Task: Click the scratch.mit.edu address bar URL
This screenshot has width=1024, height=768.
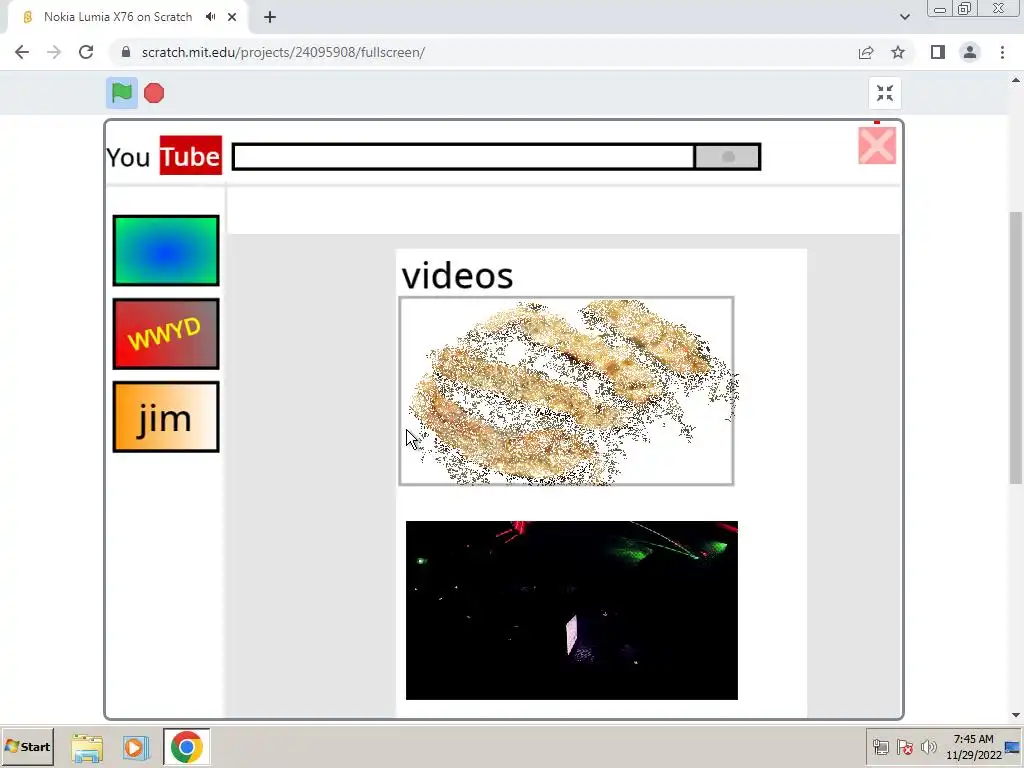Action: (283, 52)
